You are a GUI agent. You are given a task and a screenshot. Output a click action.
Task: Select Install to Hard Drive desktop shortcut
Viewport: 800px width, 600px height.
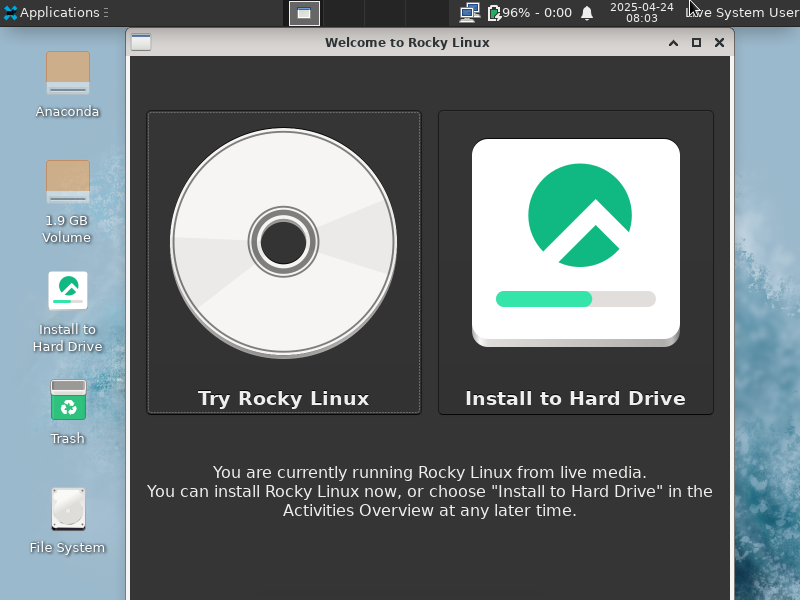pos(67,312)
